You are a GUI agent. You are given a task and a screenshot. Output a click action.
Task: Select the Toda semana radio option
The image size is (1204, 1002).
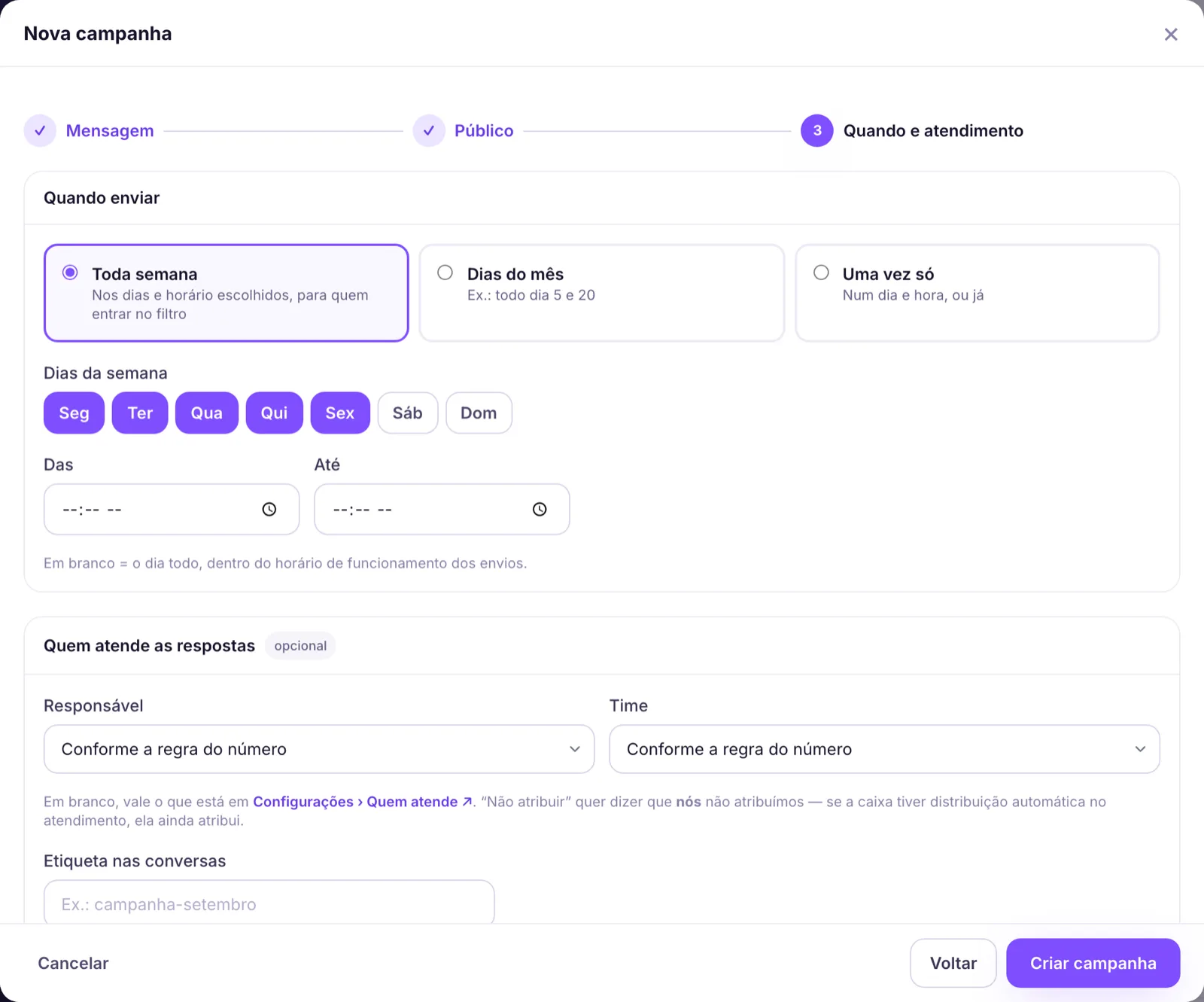(70, 273)
